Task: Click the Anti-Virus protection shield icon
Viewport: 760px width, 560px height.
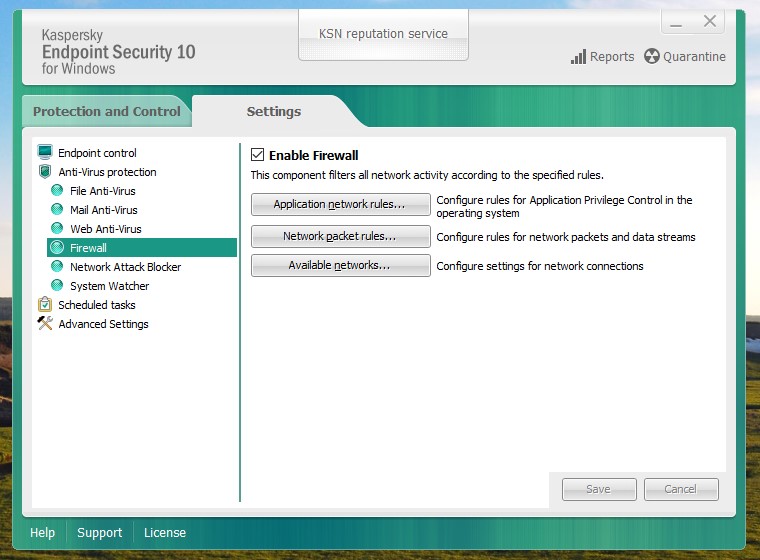Action: [45, 171]
